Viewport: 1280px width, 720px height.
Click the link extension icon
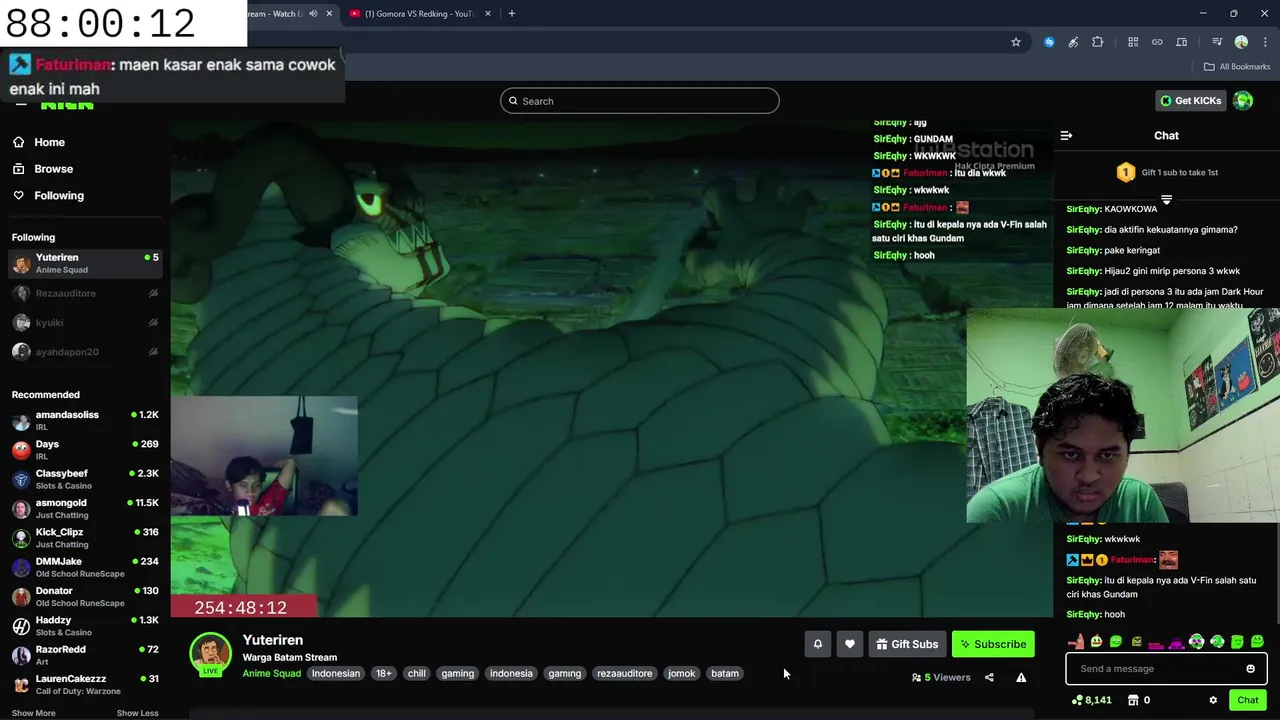[1157, 42]
